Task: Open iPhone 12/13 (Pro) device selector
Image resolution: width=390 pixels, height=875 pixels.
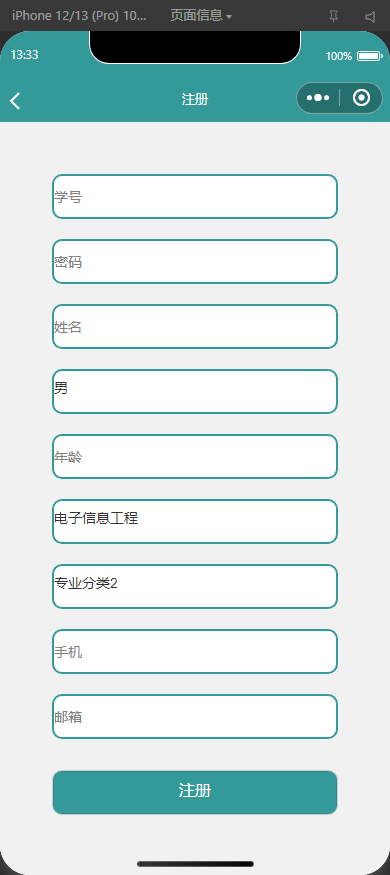Action: [79, 16]
